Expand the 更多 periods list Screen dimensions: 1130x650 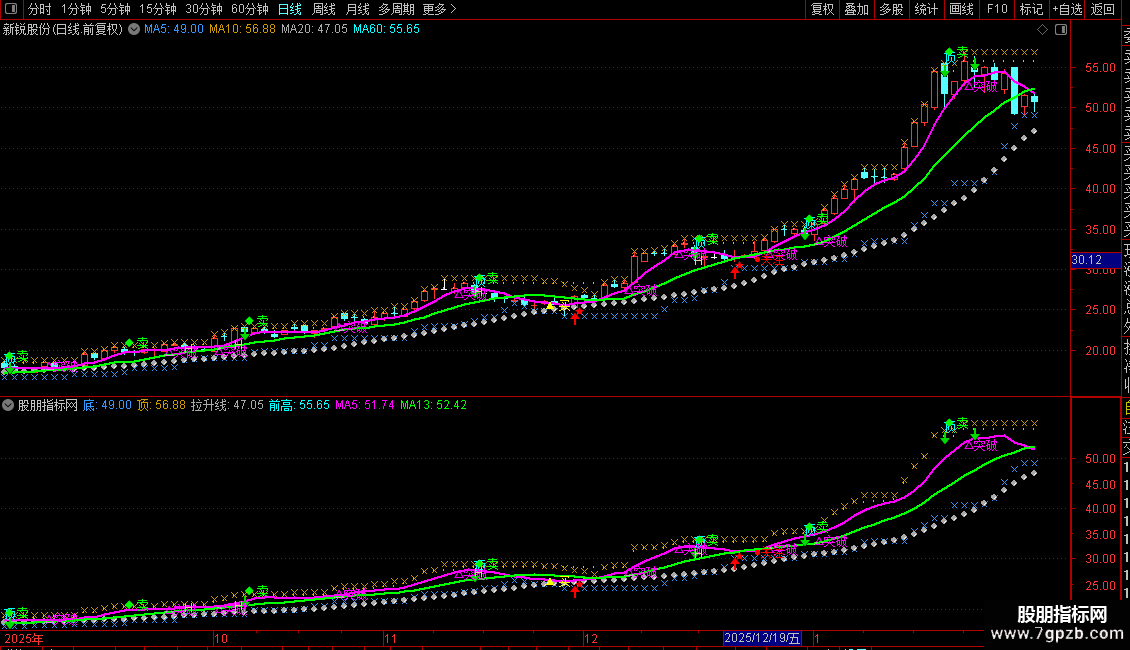[x=439, y=9]
